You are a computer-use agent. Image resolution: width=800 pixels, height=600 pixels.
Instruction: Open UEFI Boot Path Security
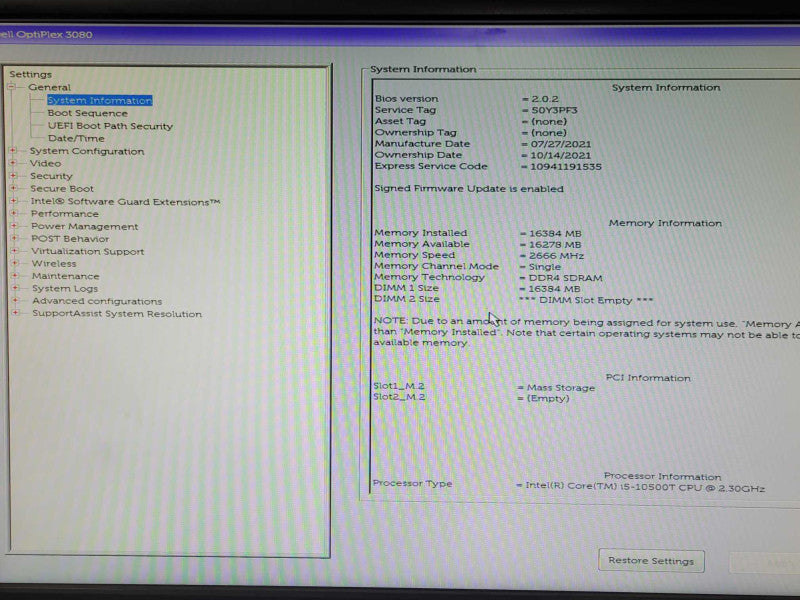pyautogui.click(x=110, y=126)
